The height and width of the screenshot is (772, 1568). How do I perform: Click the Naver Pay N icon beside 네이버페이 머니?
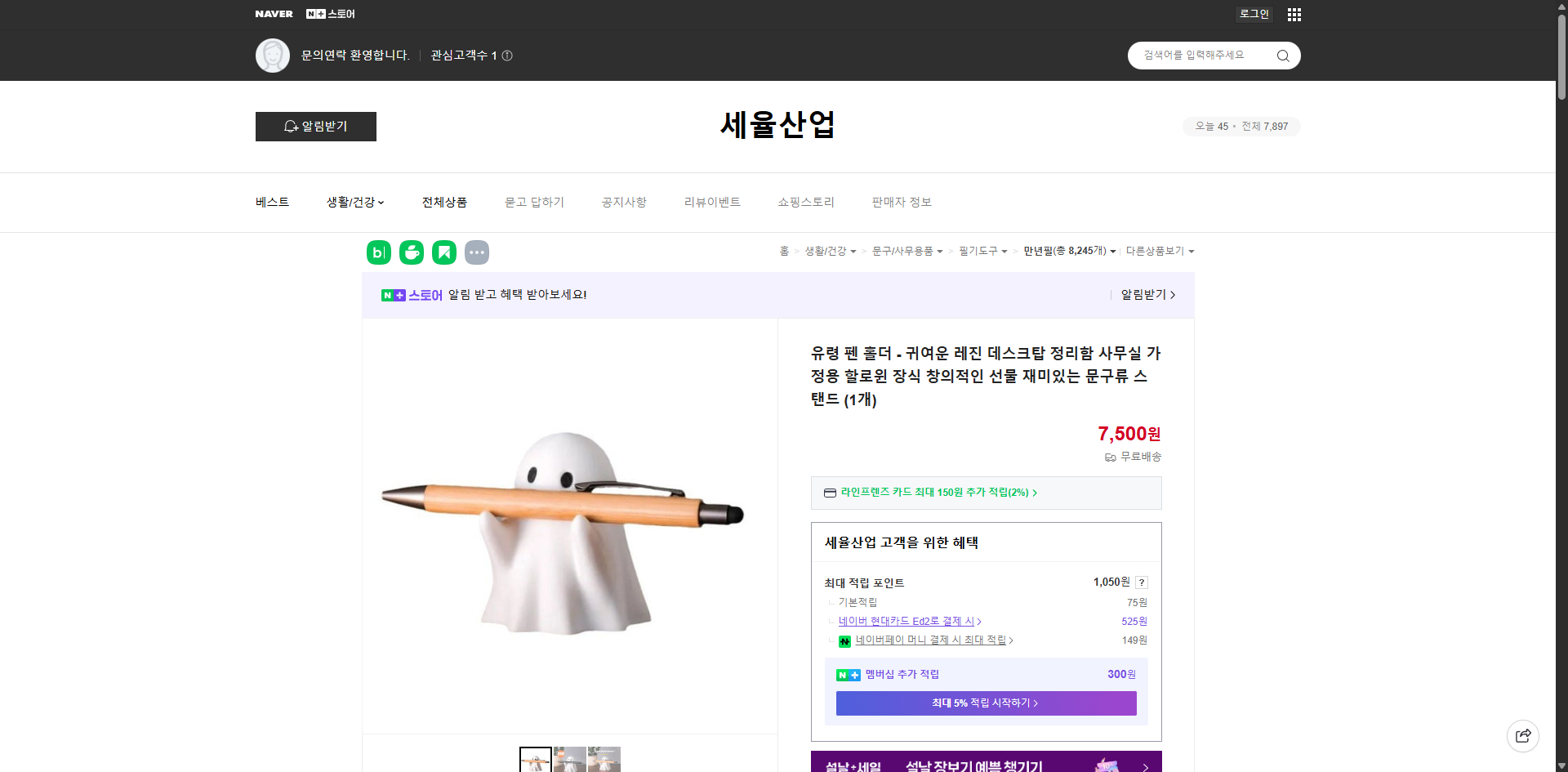tap(844, 641)
